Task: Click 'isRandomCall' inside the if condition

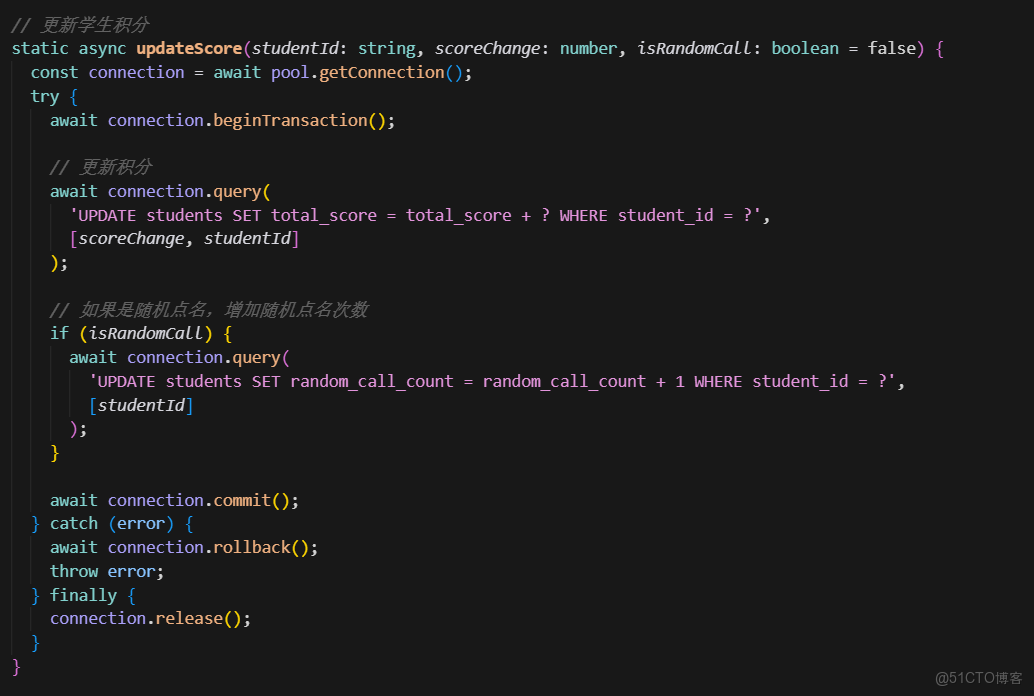Action: (x=146, y=334)
